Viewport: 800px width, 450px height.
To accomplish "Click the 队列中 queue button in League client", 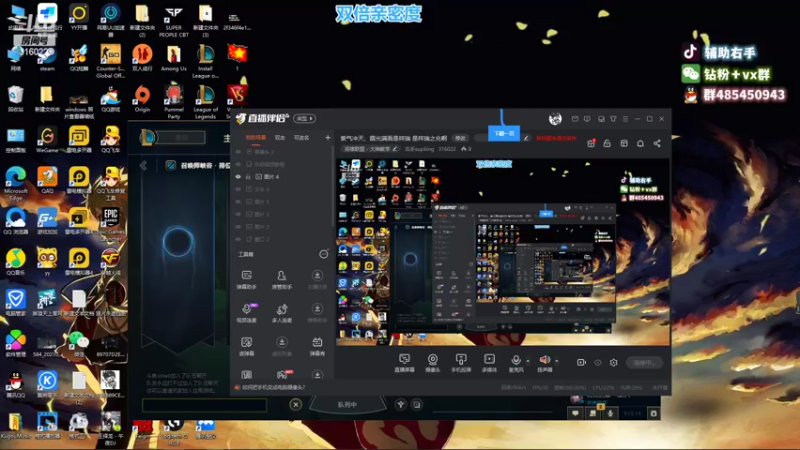I will (x=347, y=405).
